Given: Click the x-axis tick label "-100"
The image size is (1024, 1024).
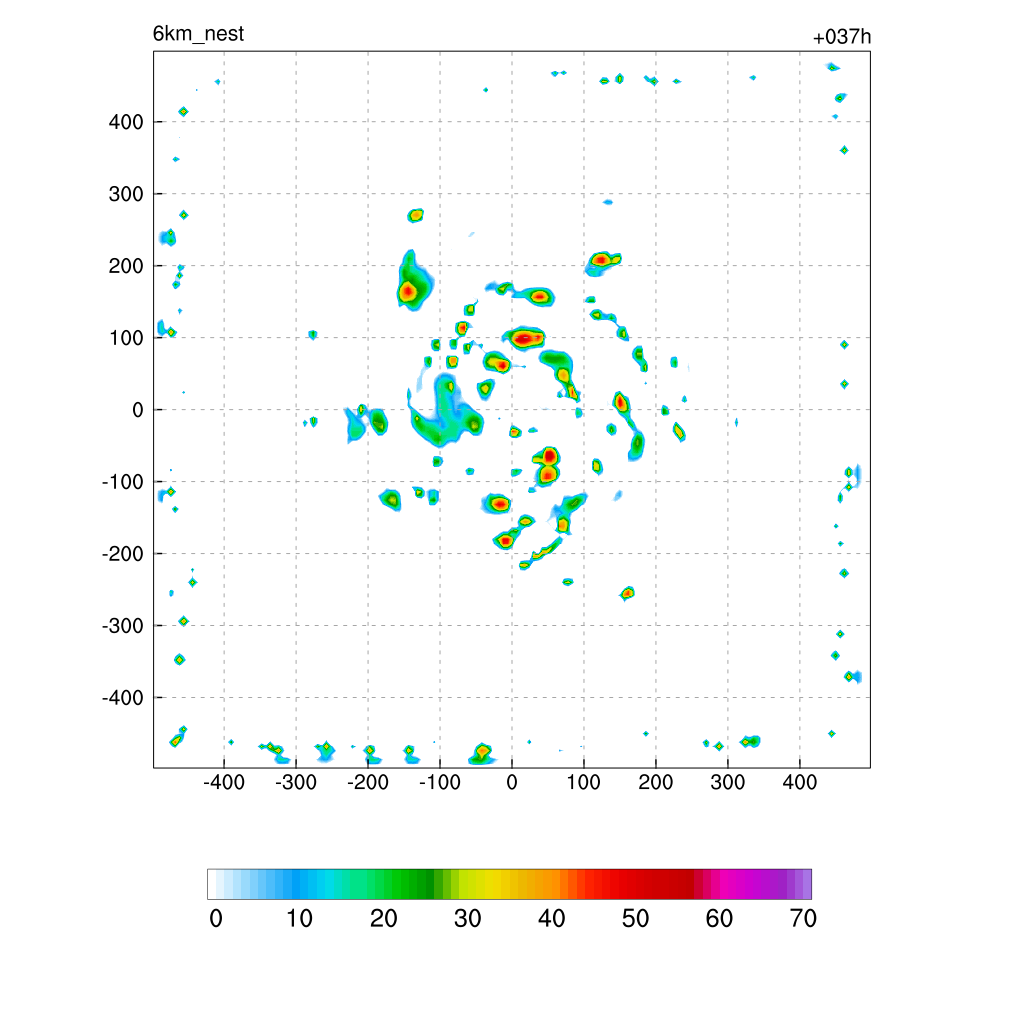Looking at the screenshot, I should click(x=440, y=782).
